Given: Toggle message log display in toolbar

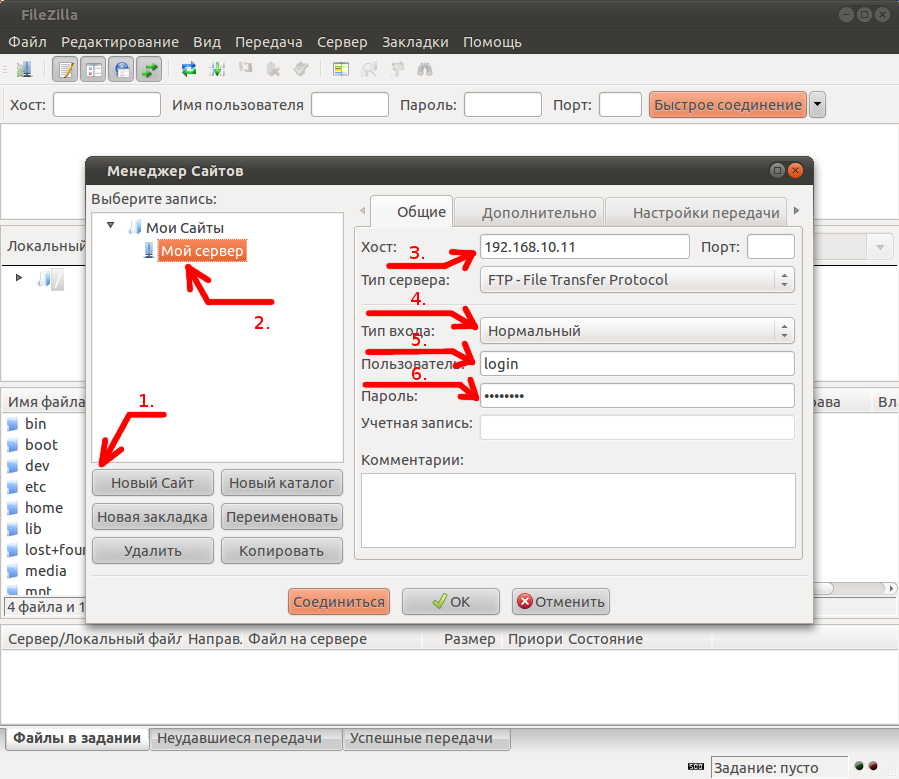Looking at the screenshot, I should coord(65,70).
